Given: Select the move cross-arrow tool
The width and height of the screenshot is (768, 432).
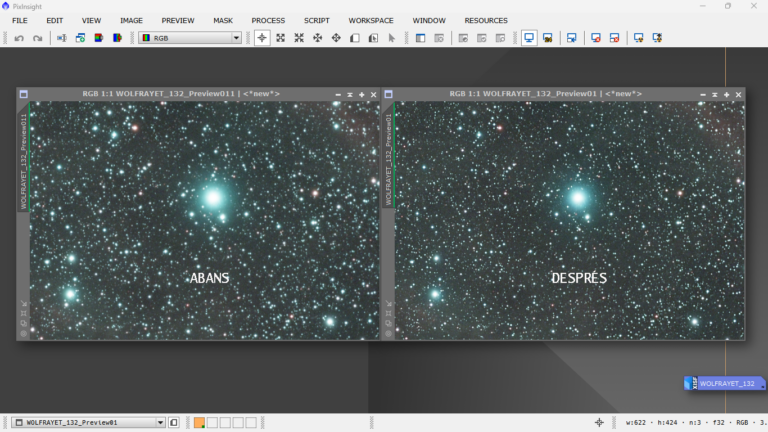Looking at the screenshot, I should point(336,38).
